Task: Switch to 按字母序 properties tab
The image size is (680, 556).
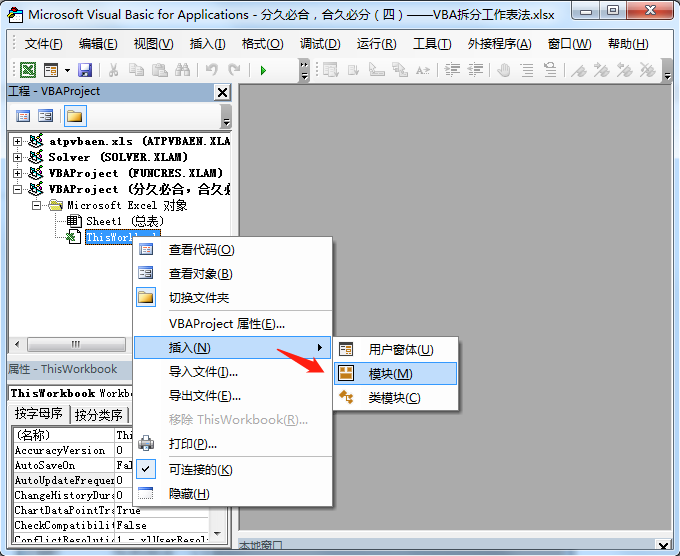Action: coord(39,413)
